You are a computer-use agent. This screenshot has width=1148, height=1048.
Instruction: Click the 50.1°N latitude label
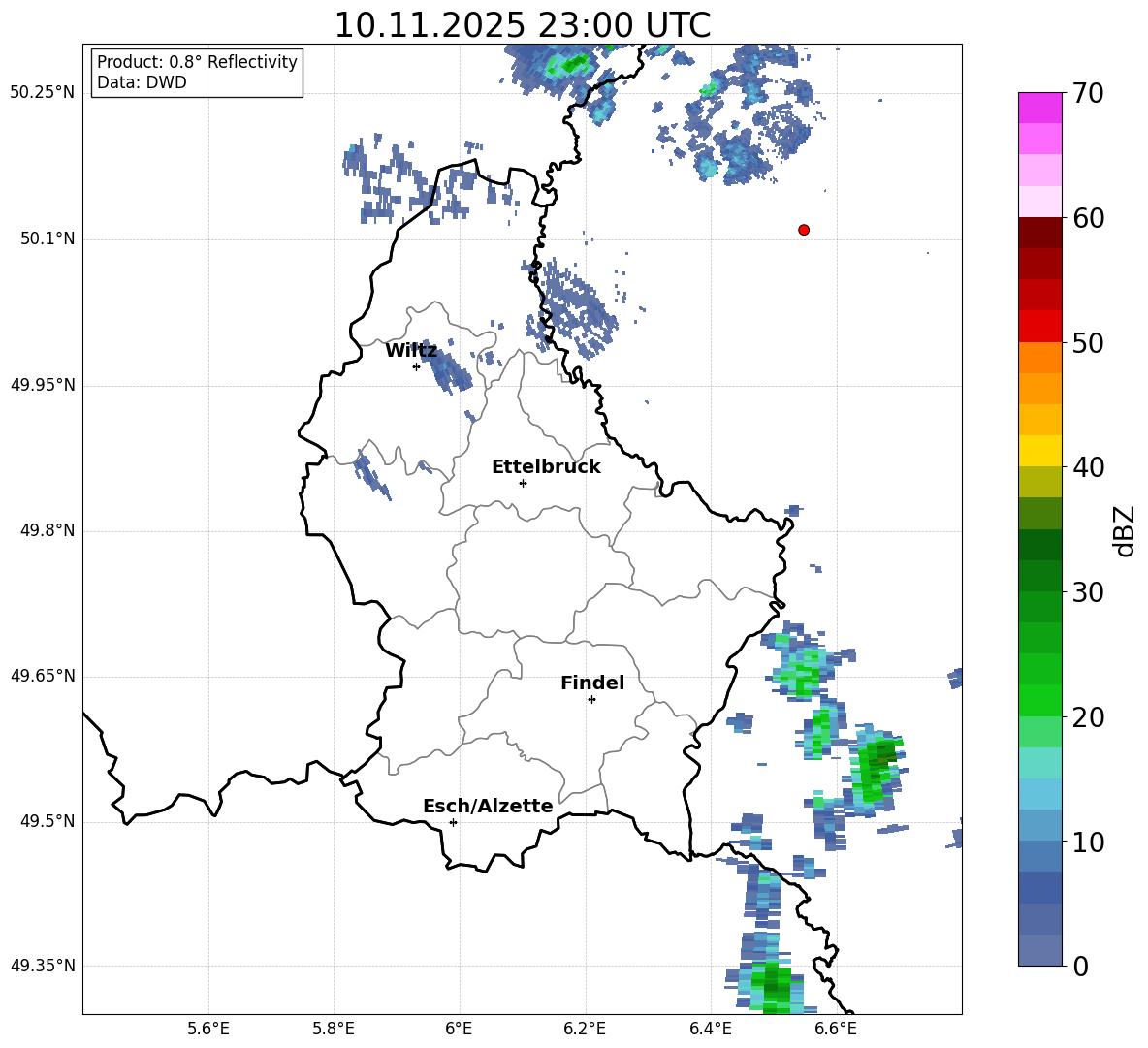[x=48, y=238]
